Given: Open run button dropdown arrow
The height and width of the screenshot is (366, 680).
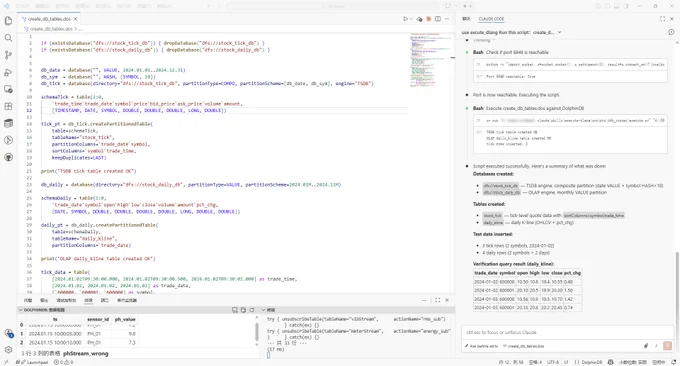Looking at the screenshot, I should [x=411, y=19].
